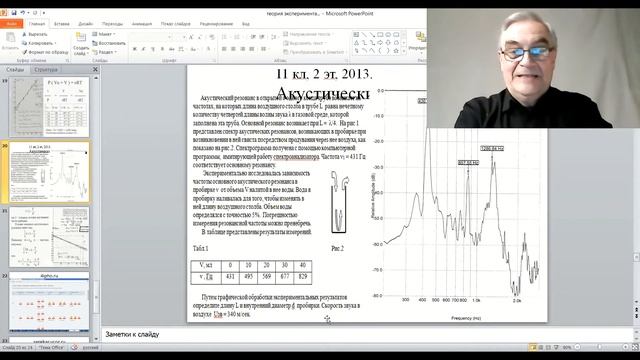The image size is (640, 360).
Task: Select the five-point star shape
Action: tap(396, 51)
